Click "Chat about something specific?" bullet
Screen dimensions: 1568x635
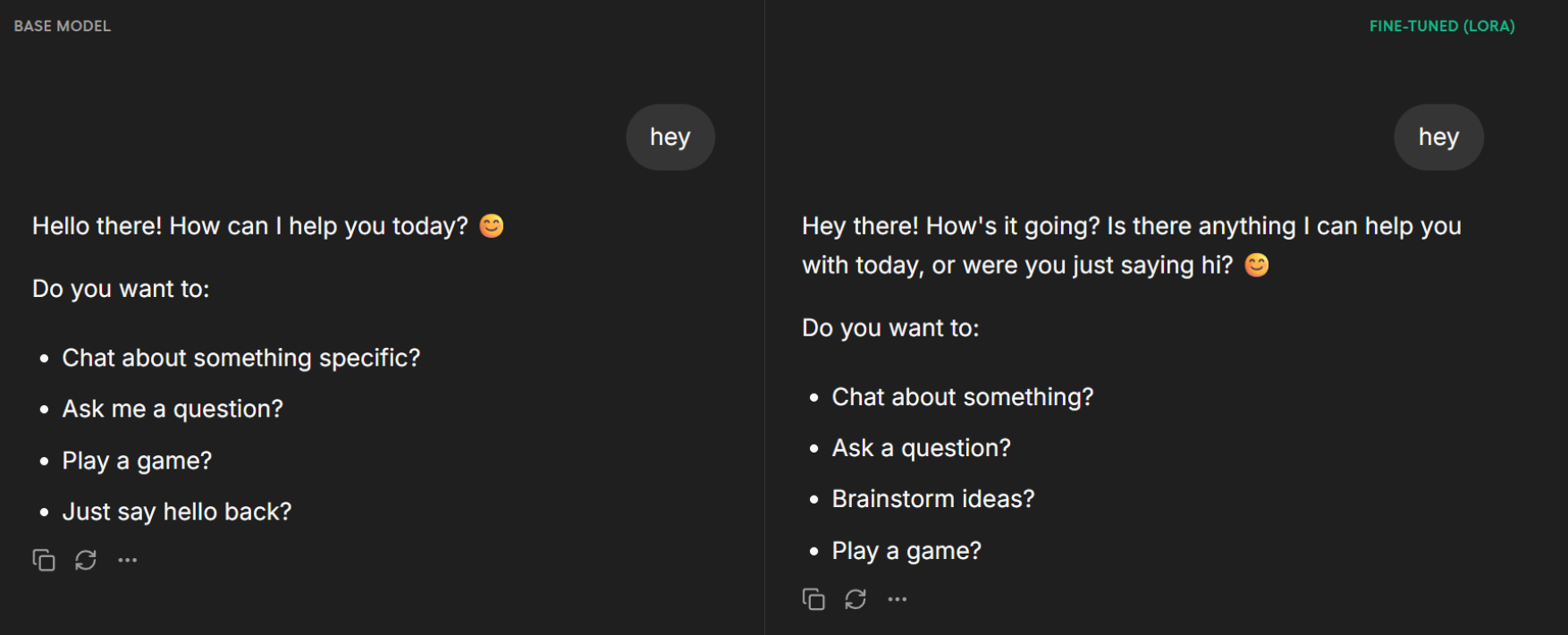[x=240, y=359]
